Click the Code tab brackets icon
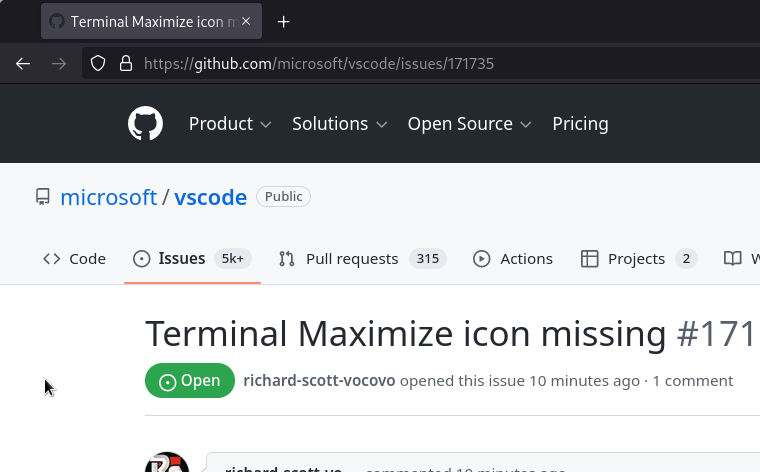This screenshot has width=760, height=472. (51, 259)
